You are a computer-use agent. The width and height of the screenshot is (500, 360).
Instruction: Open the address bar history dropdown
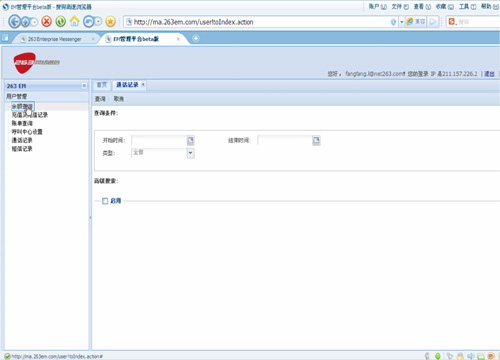(x=402, y=22)
